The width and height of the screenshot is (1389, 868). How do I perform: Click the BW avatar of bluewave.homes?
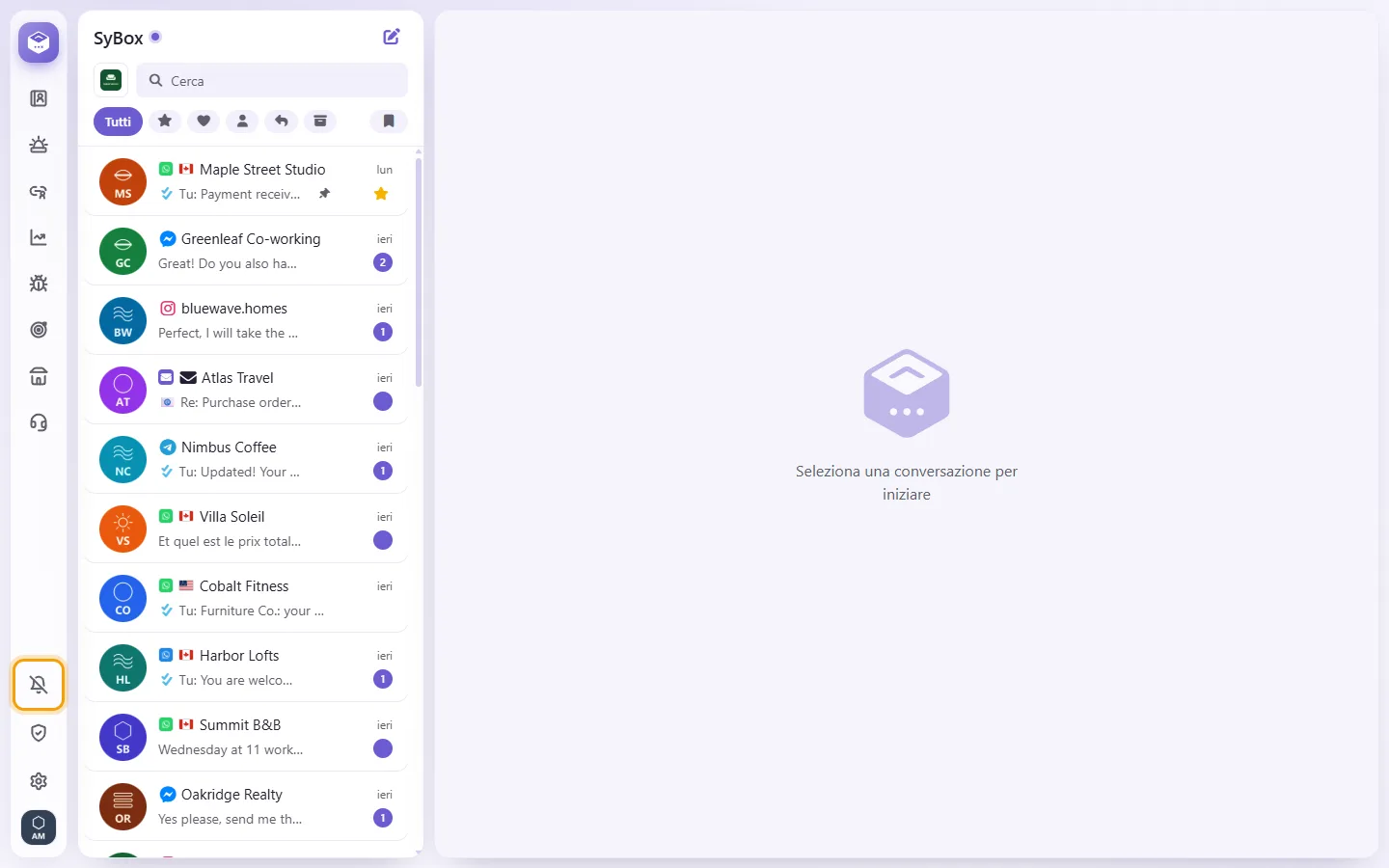[123, 320]
